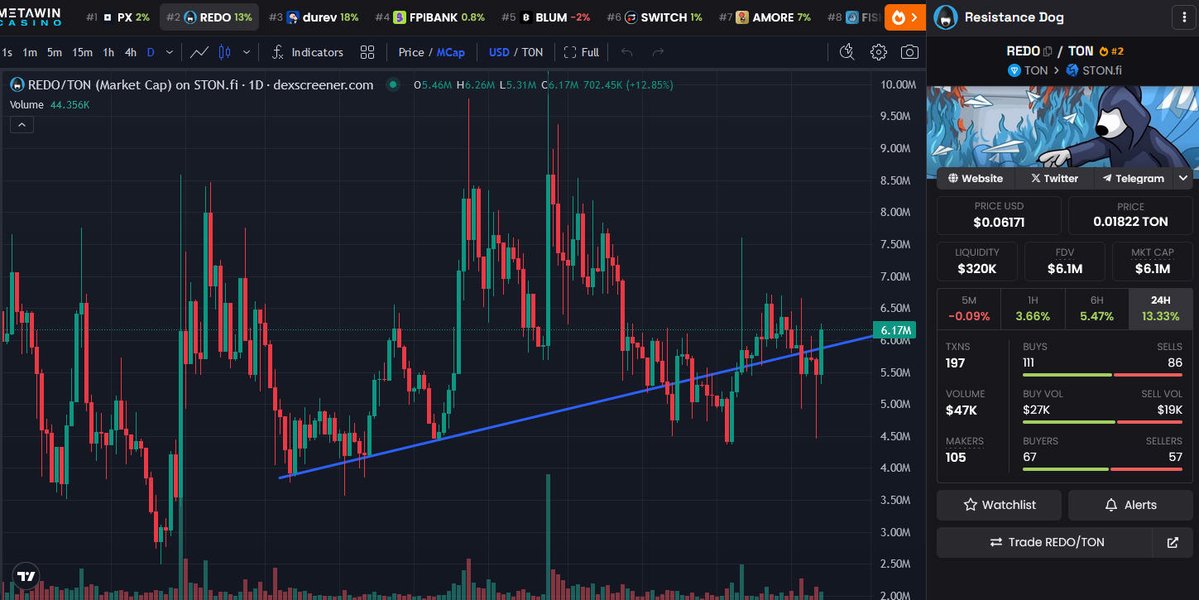Open chart settings gear icon
Viewport: 1199px width, 600px height.
coord(879,52)
